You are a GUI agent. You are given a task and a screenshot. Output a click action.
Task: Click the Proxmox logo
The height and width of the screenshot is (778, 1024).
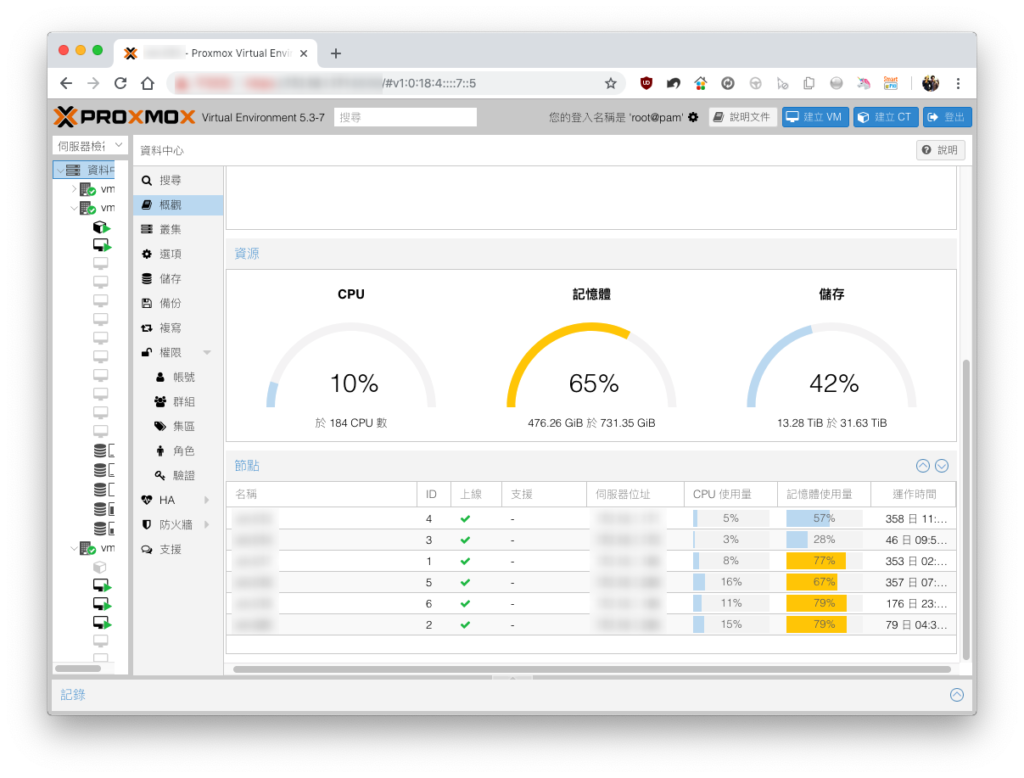[x=125, y=117]
